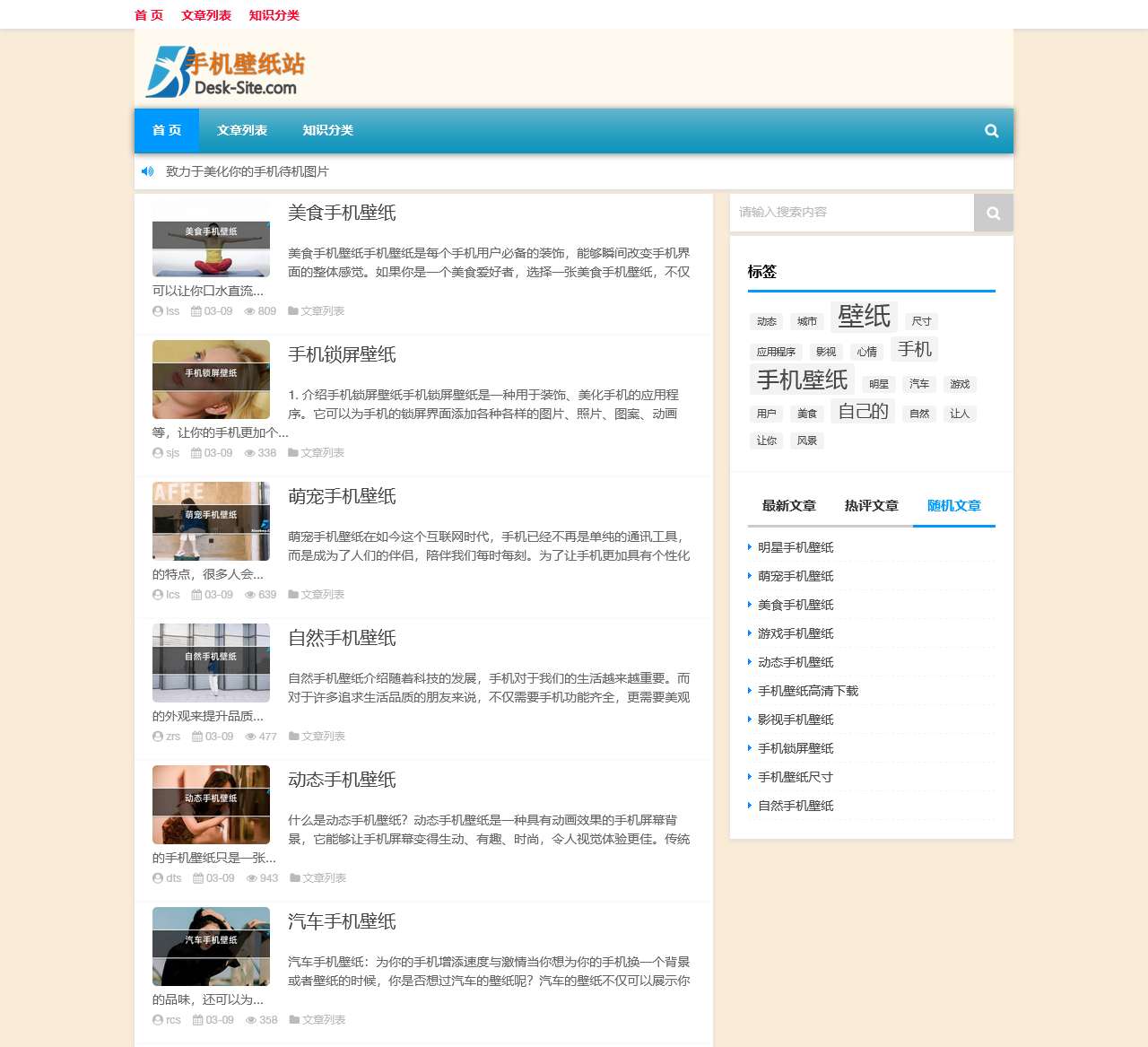Click the 汽车手机壁纸 article thumbnail

211,947
